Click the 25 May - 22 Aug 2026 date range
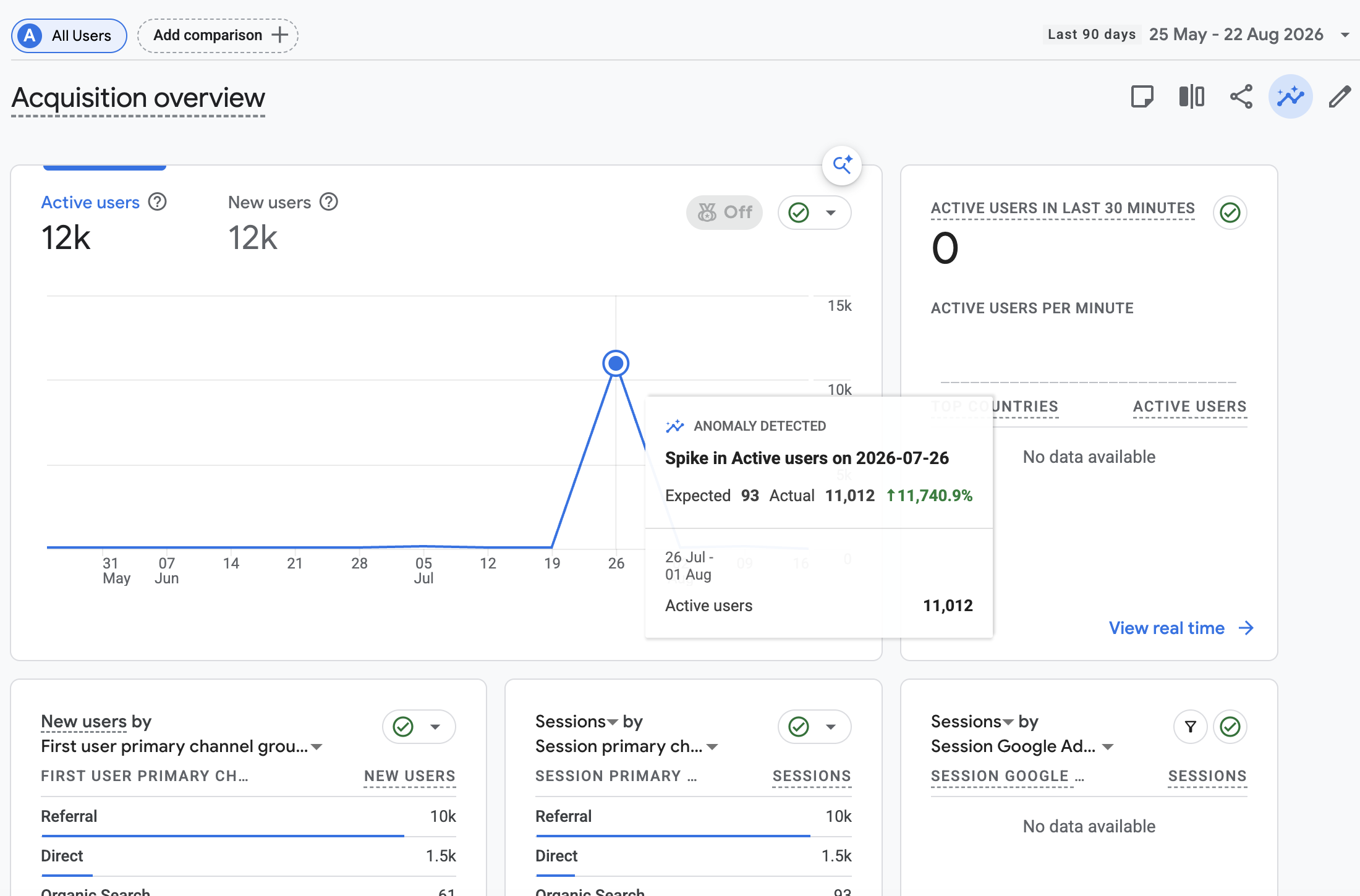Screen dimensions: 1360x896 click(x=1236, y=35)
